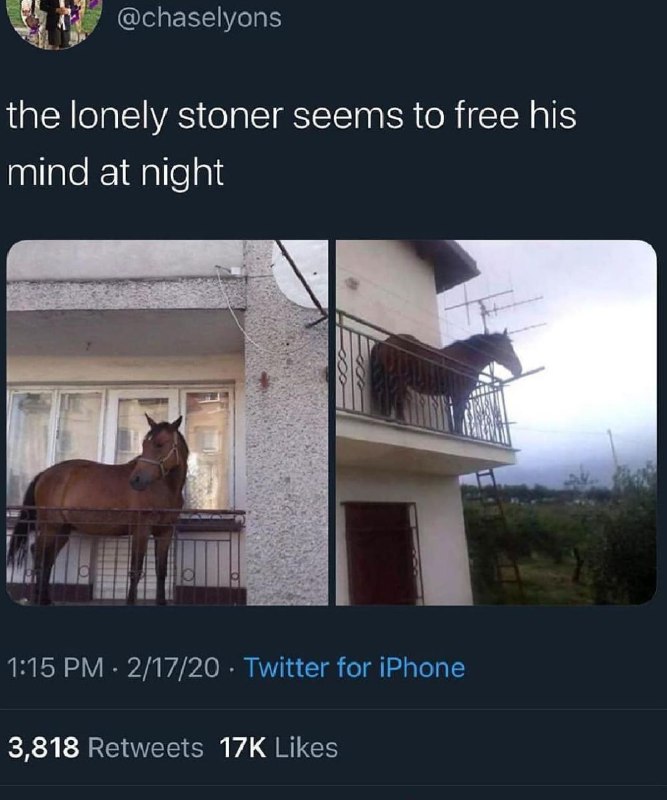Image resolution: width=667 pixels, height=800 pixels.
Task: Open the Likes label list
Action: point(306,748)
